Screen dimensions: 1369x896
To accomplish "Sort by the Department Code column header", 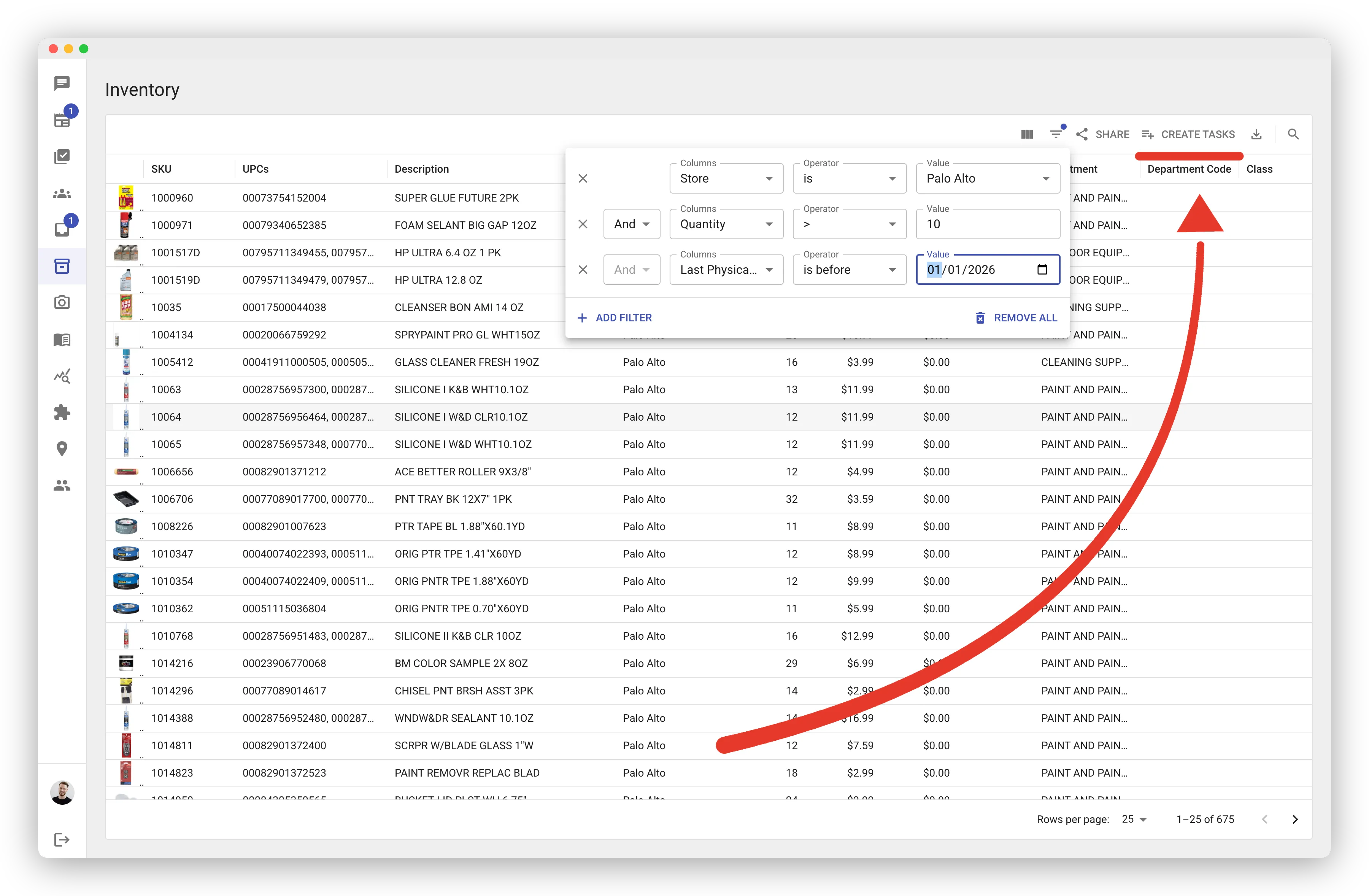I will coord(1189,169).
